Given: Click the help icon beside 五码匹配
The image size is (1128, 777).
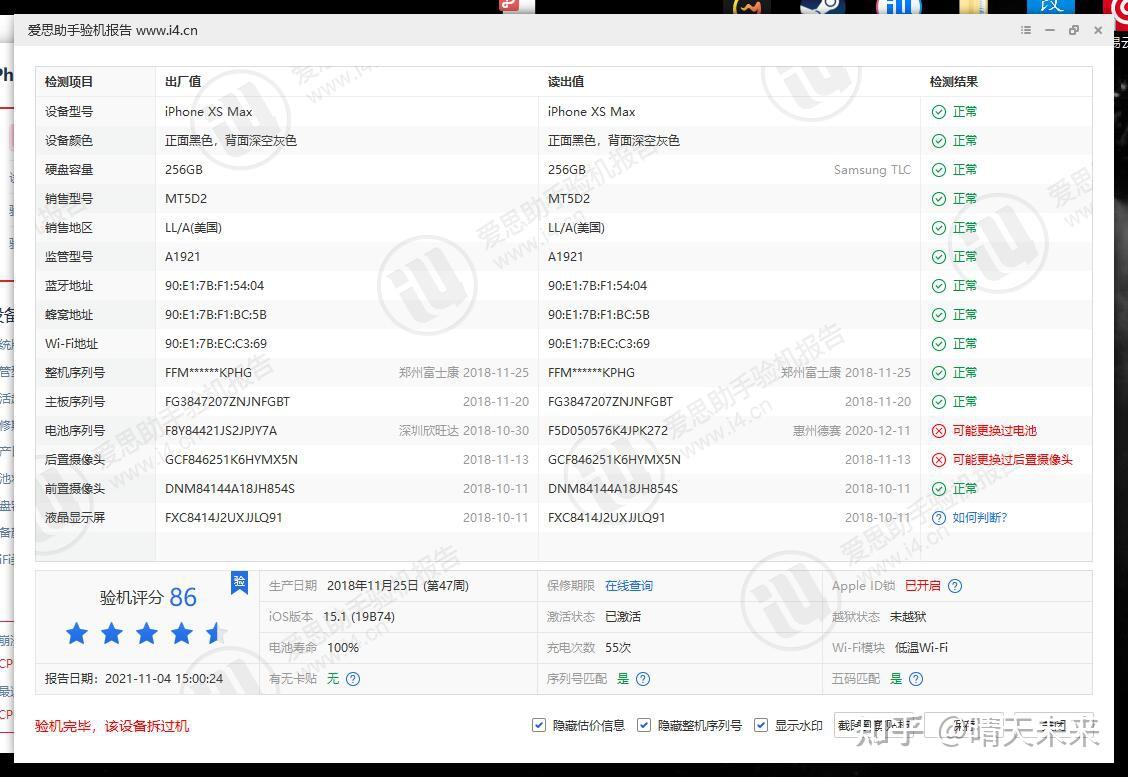Looking at the screenshot, I should click(x=916, y=678).
